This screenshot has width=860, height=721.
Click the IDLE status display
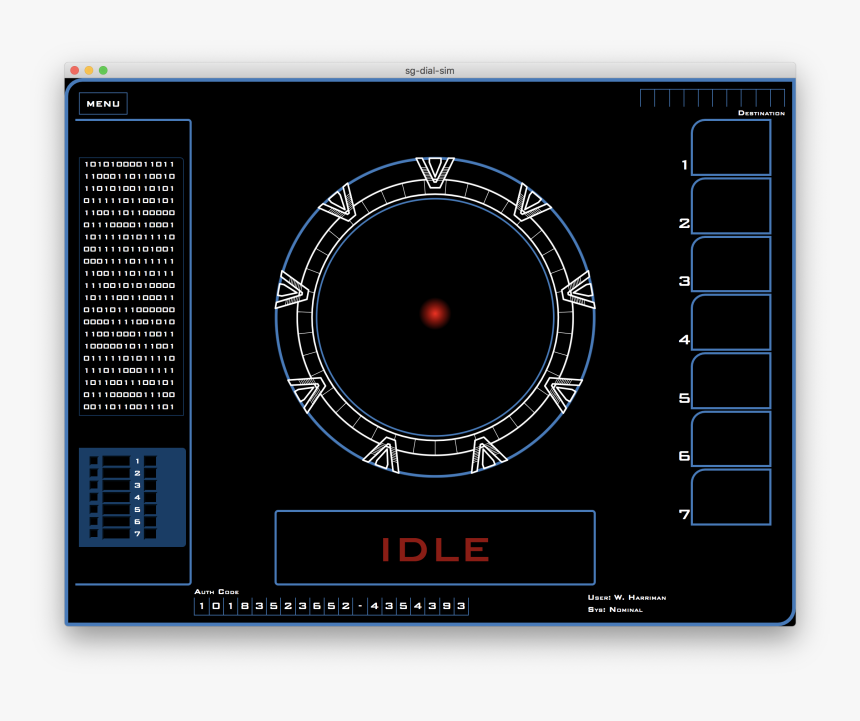click(435, 548)
